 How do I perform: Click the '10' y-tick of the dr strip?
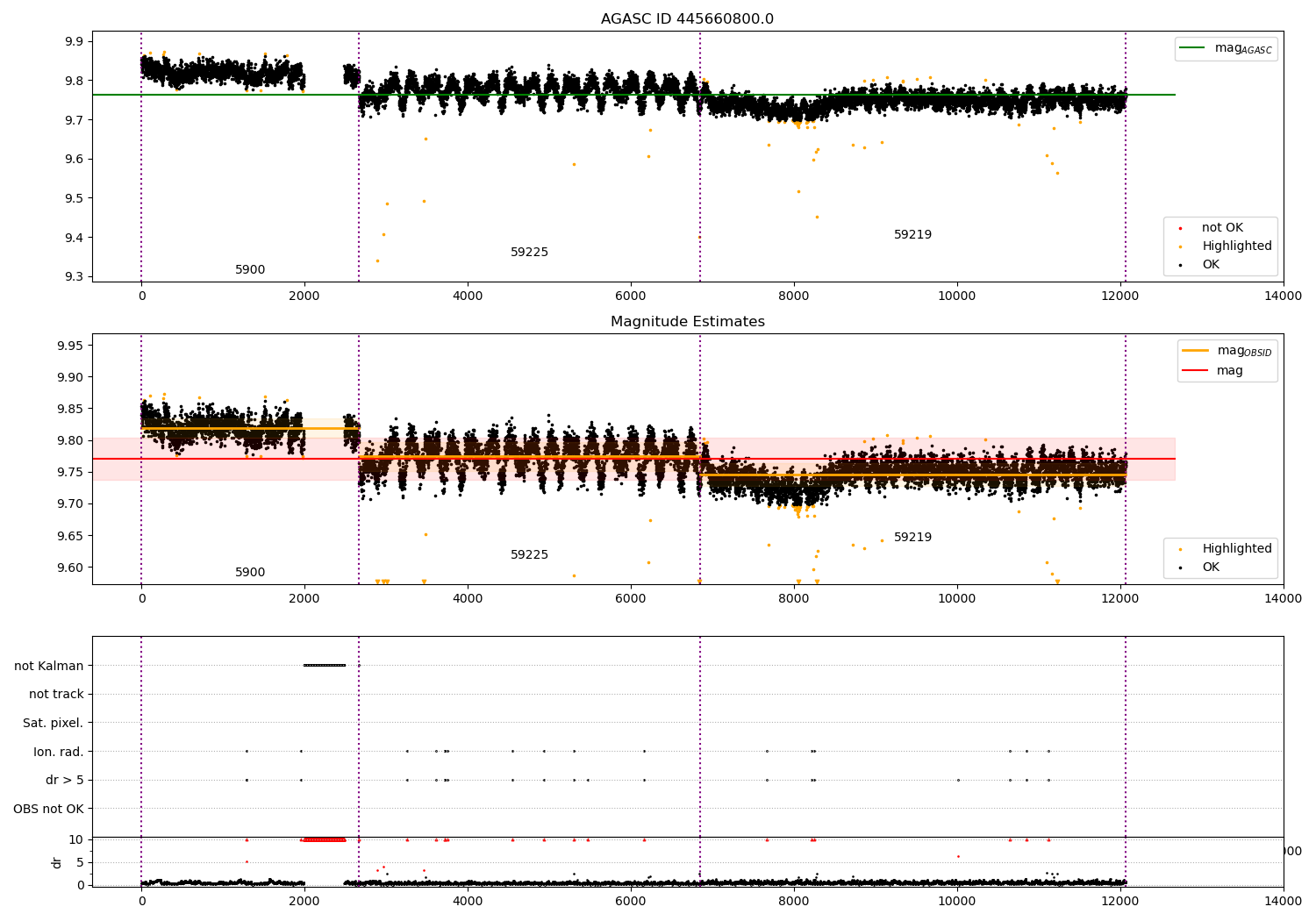coord(76,839)
